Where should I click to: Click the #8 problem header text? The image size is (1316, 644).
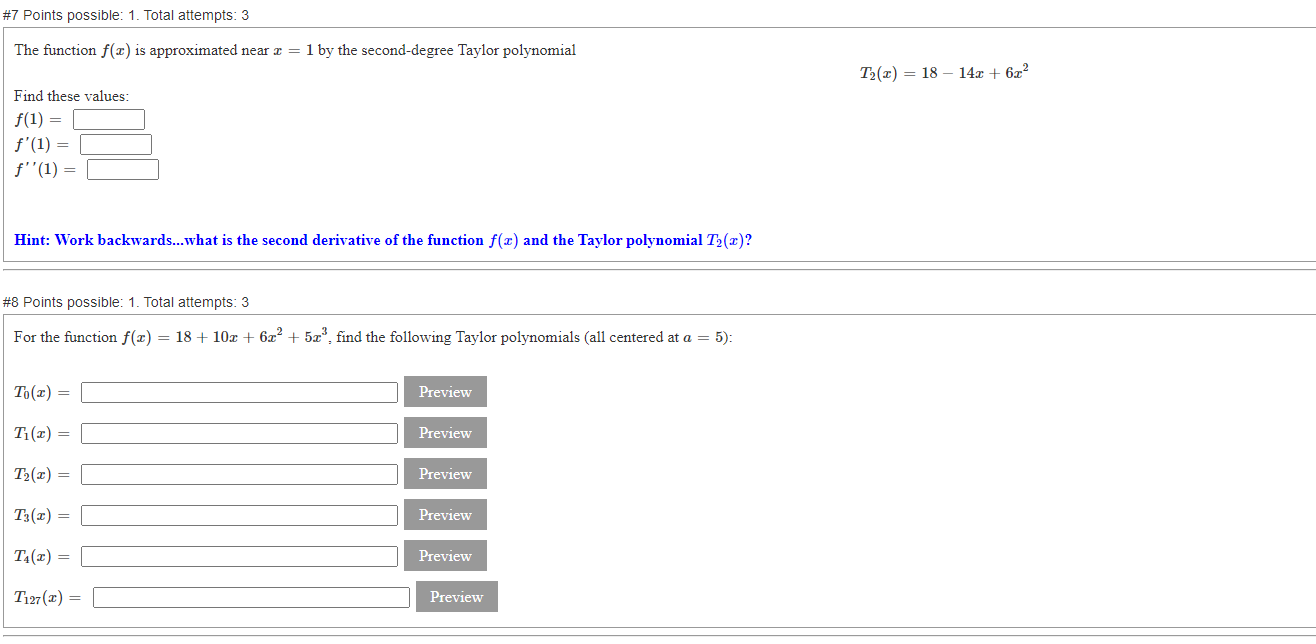click(125, 301)
